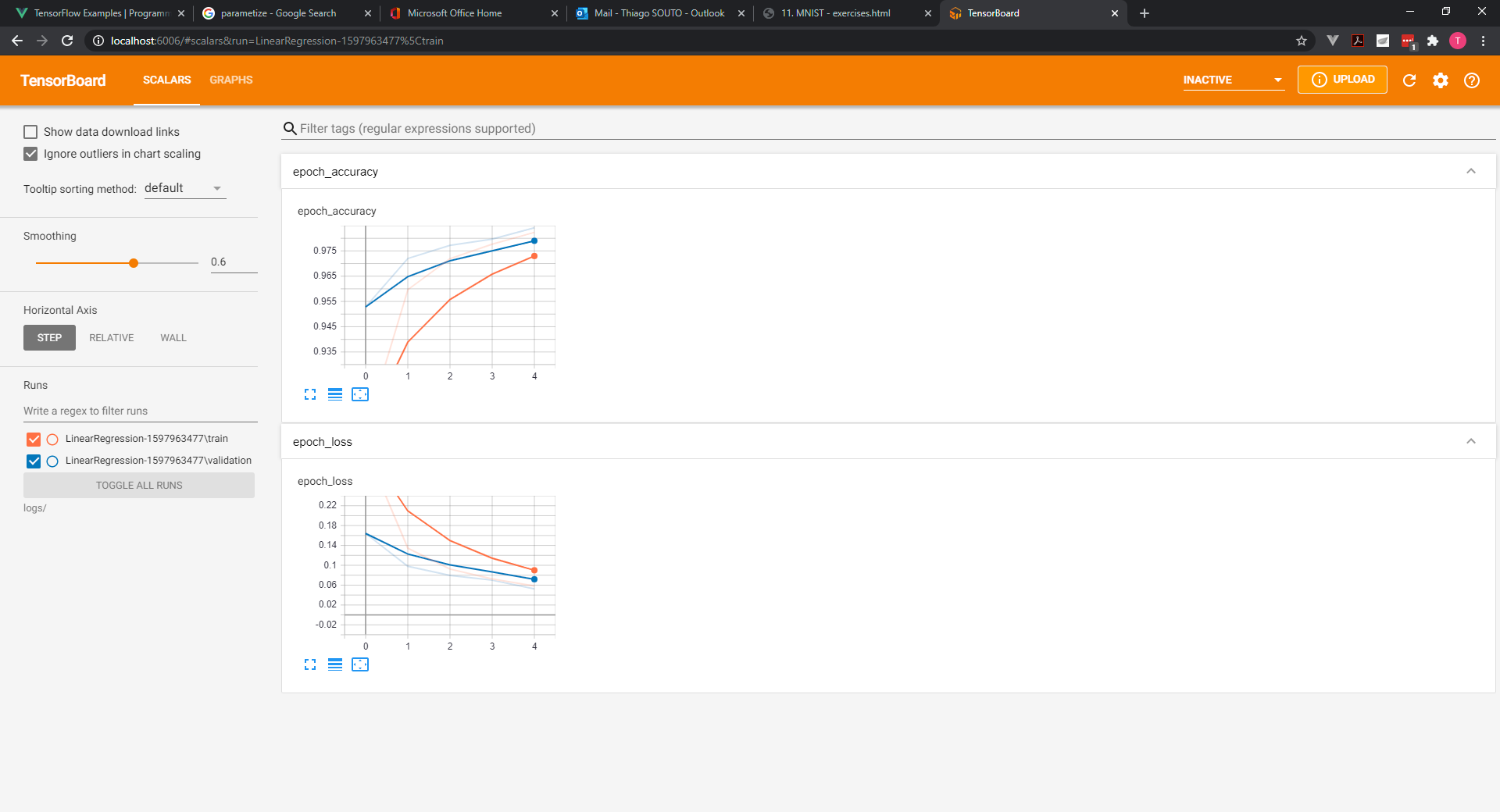Click the Adobe Acrobat extension icon
This screenshot has width=1500, height=812.
click(1358, 41)
